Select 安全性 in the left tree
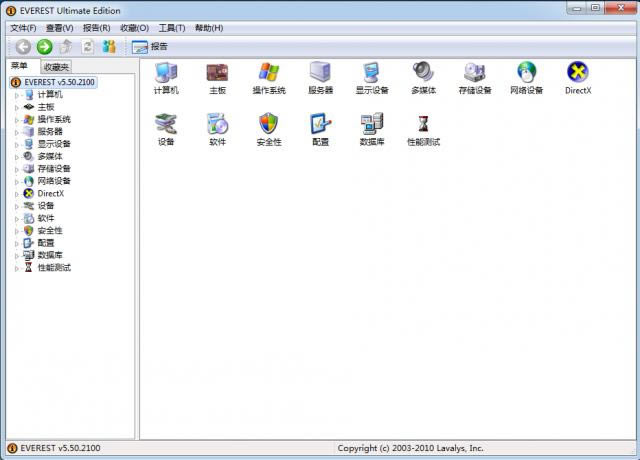Screen dimensions: 640x460 [x=50, y=231]
